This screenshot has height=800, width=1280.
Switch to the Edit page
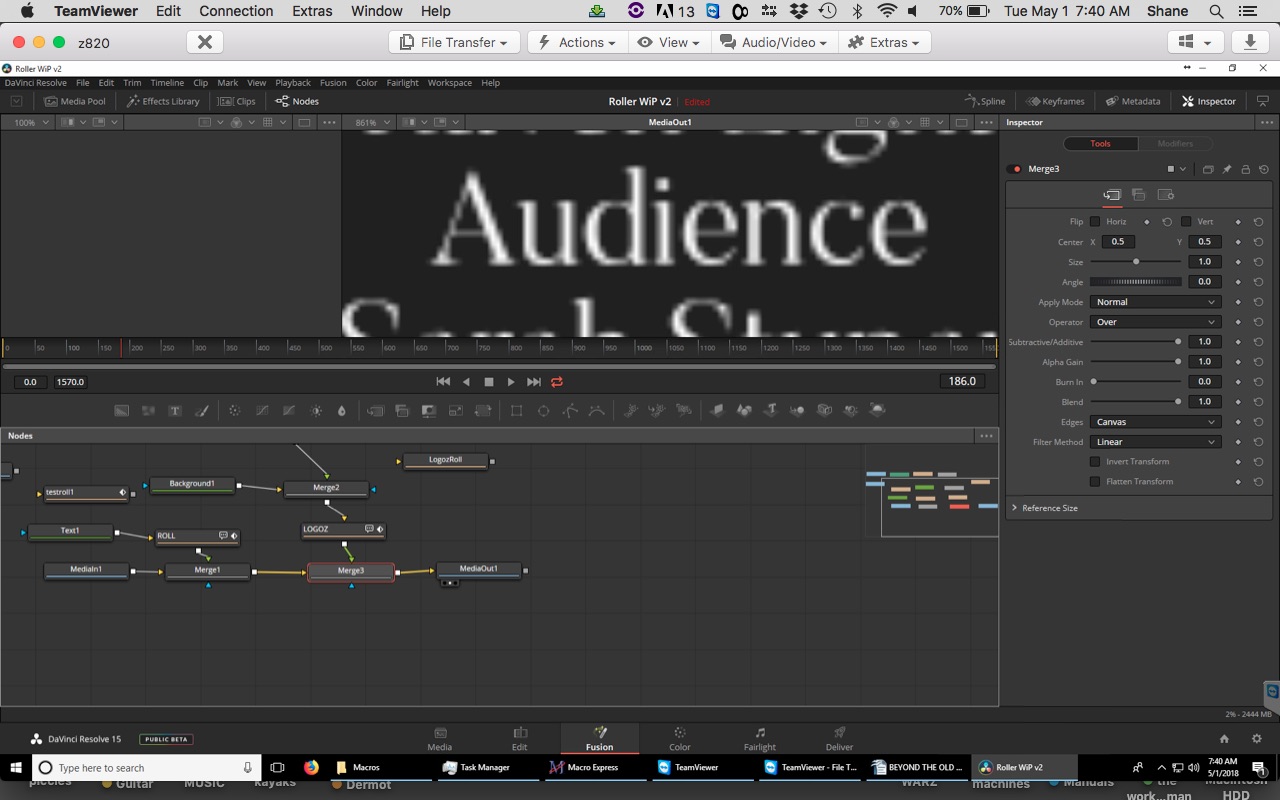pyautogui.click(x=520, y=738)
